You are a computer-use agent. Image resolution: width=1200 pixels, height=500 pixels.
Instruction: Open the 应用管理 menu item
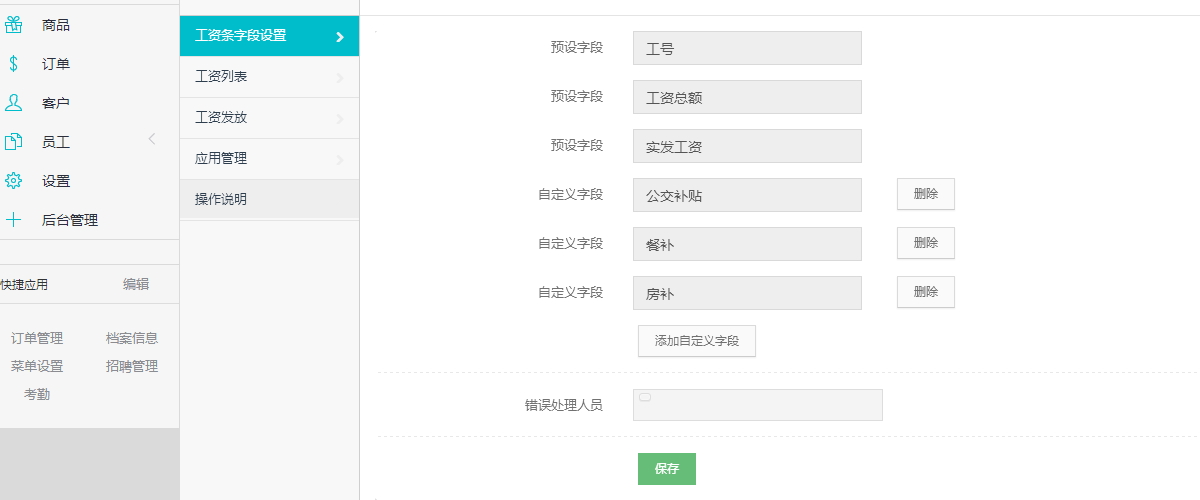click(x=221, y=158)
